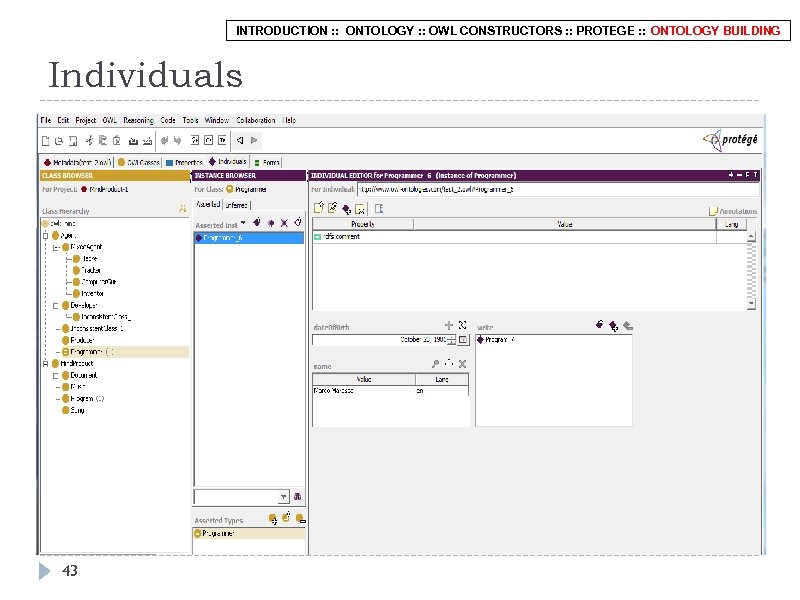Open the File menu

46,120
